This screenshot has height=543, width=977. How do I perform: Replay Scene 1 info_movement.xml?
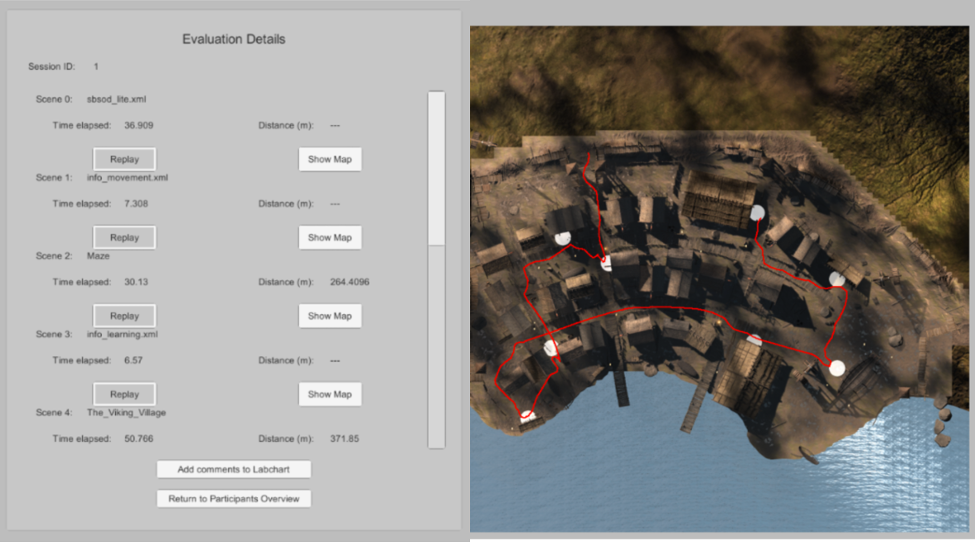[125, 238]
